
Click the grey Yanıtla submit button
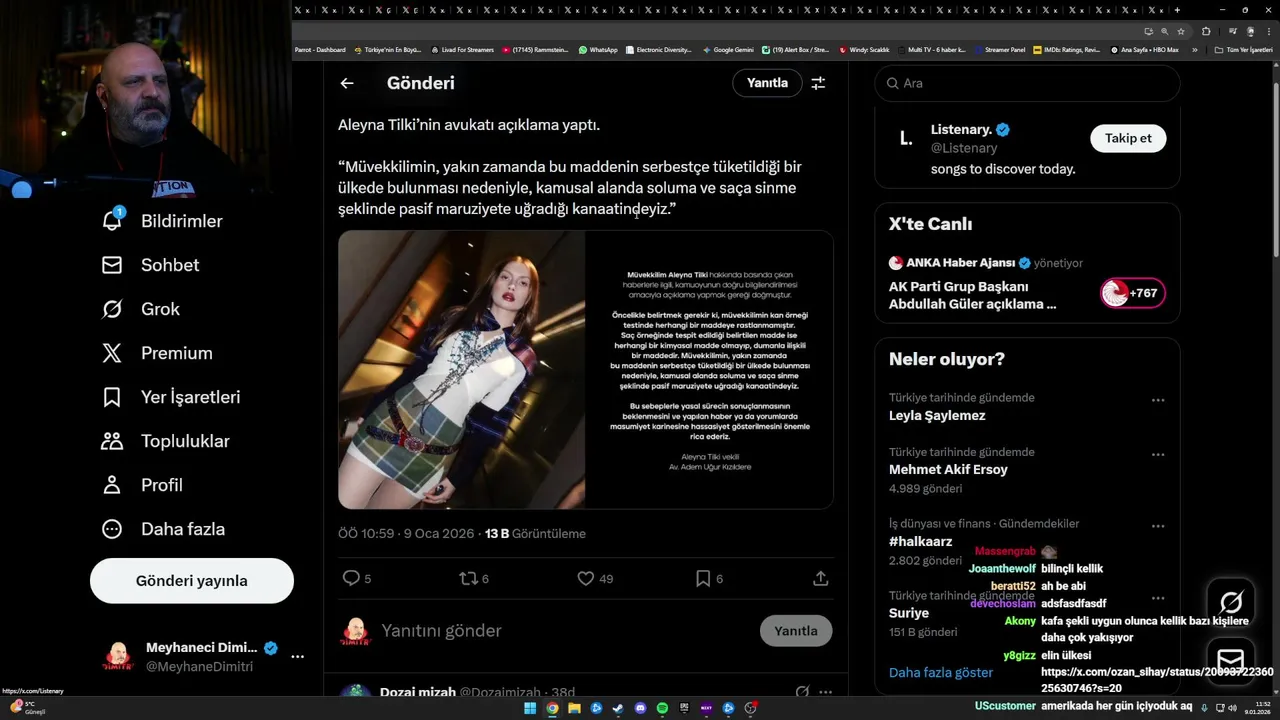(x=796, y=631)
